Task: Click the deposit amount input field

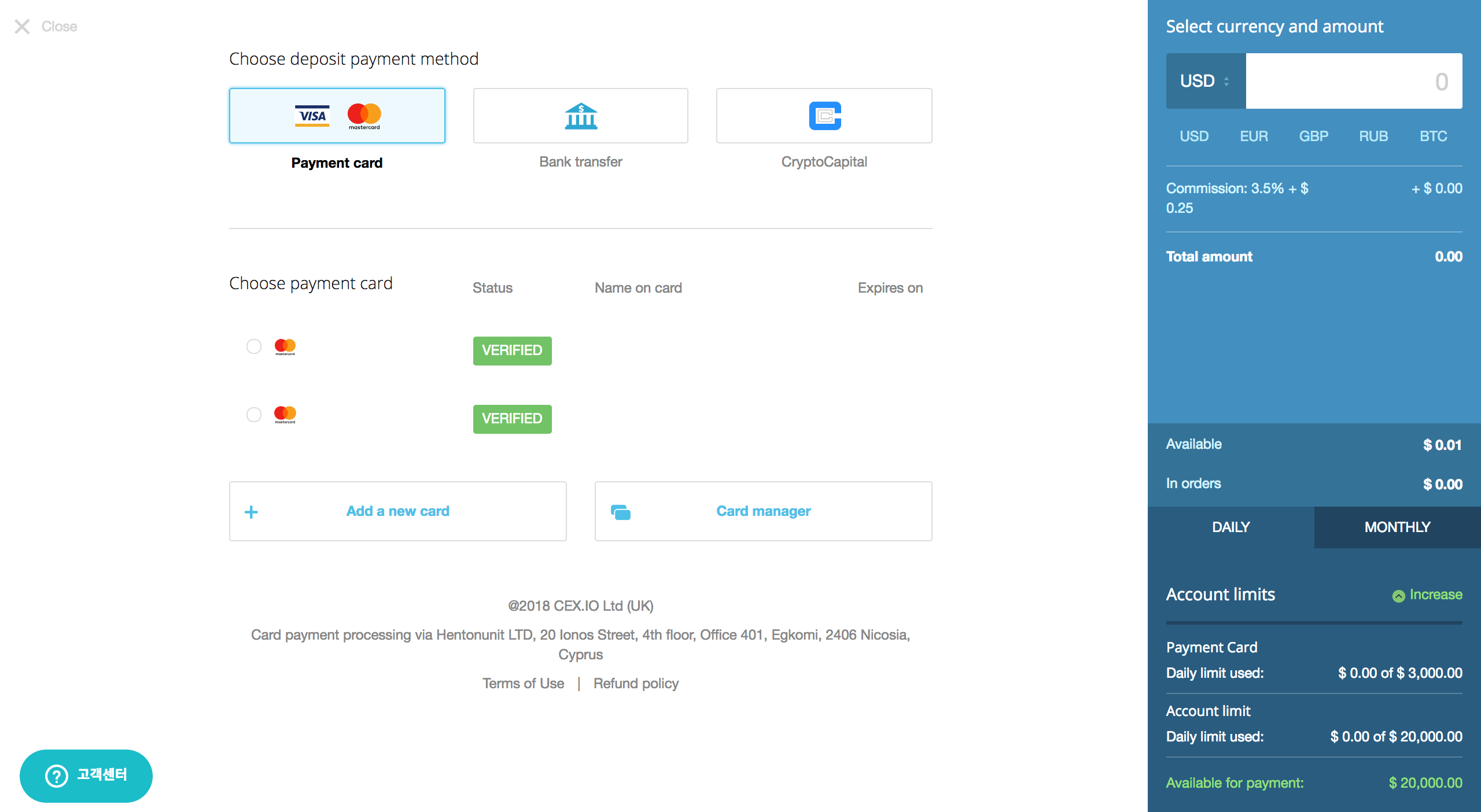Action: (1354, 81)
